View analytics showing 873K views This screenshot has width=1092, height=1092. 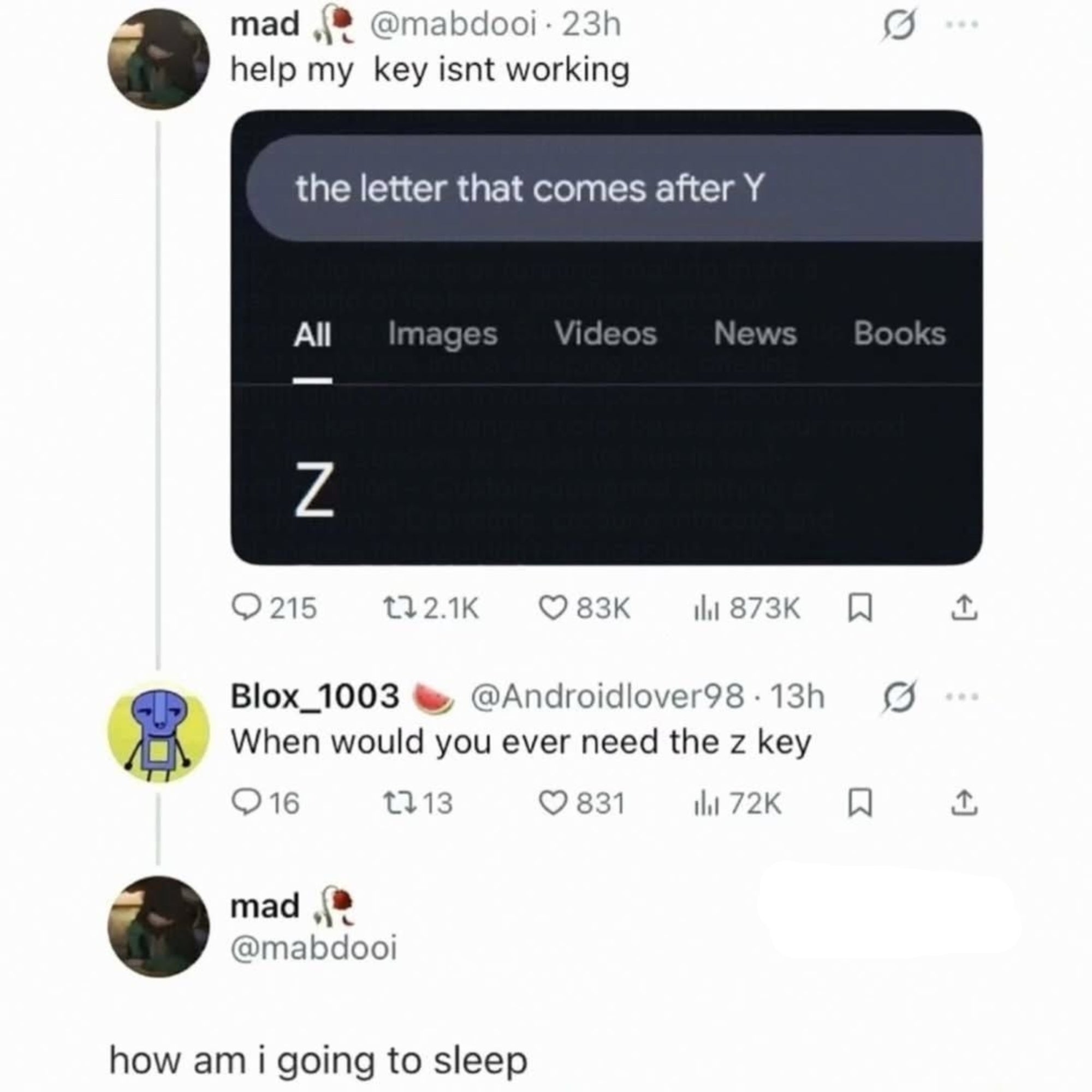click(746, 609)
